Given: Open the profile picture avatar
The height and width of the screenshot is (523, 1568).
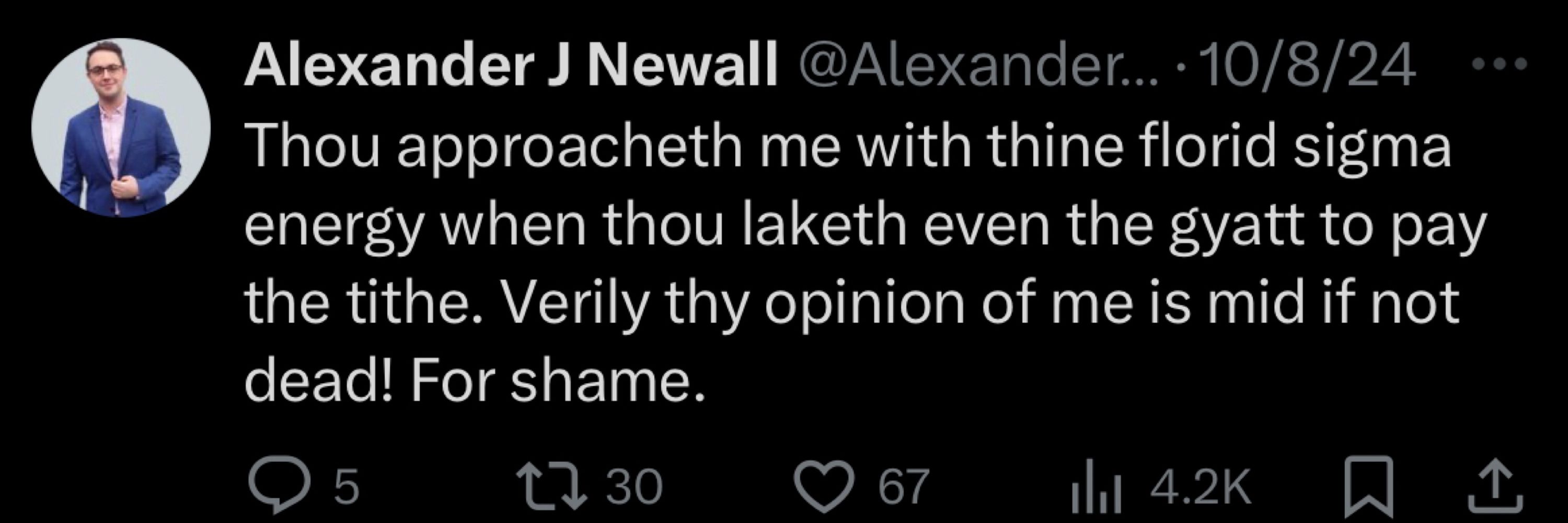Looking at the screenshot, I should pos(121,129).
